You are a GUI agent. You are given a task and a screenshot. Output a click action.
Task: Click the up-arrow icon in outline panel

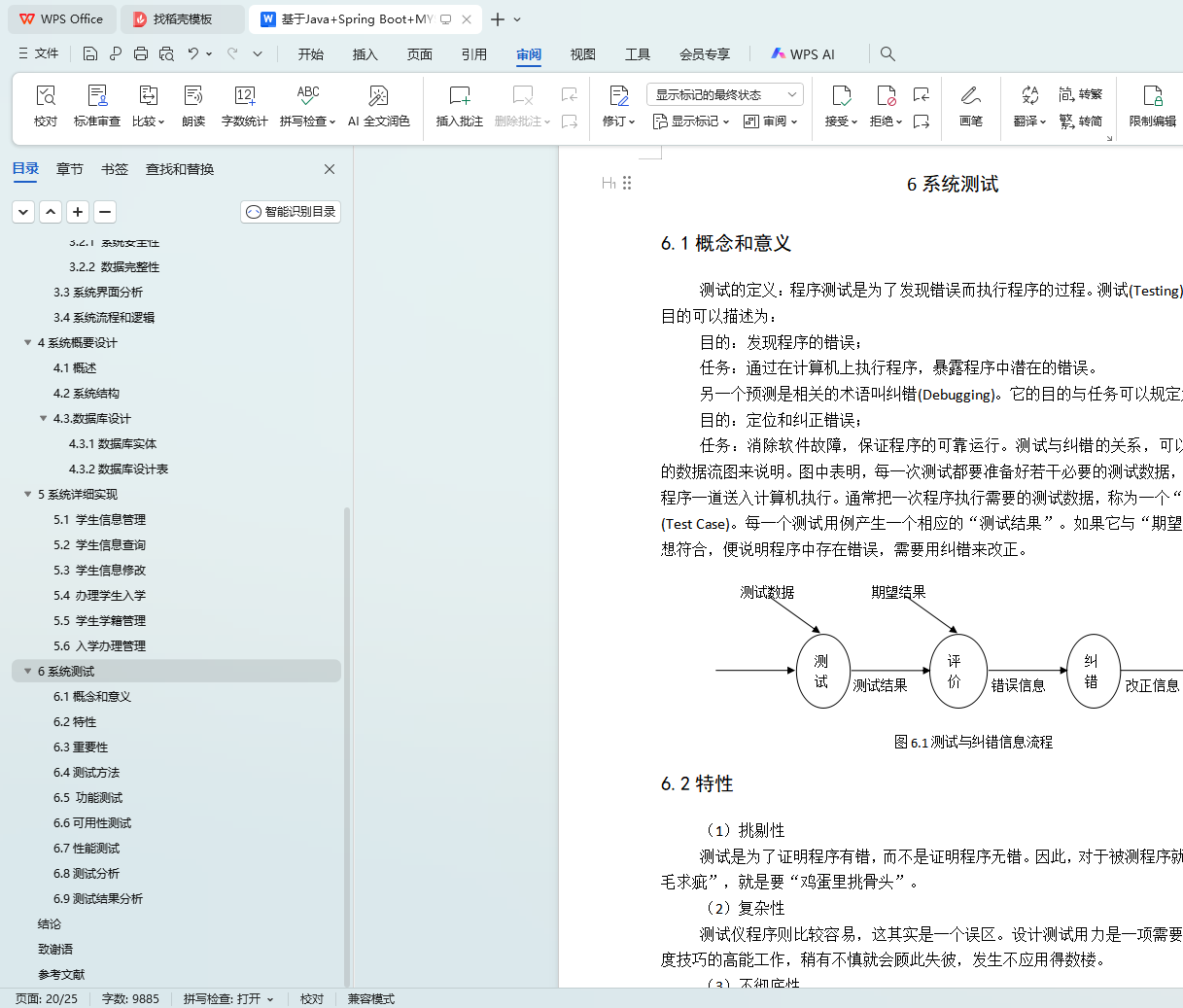51,211
